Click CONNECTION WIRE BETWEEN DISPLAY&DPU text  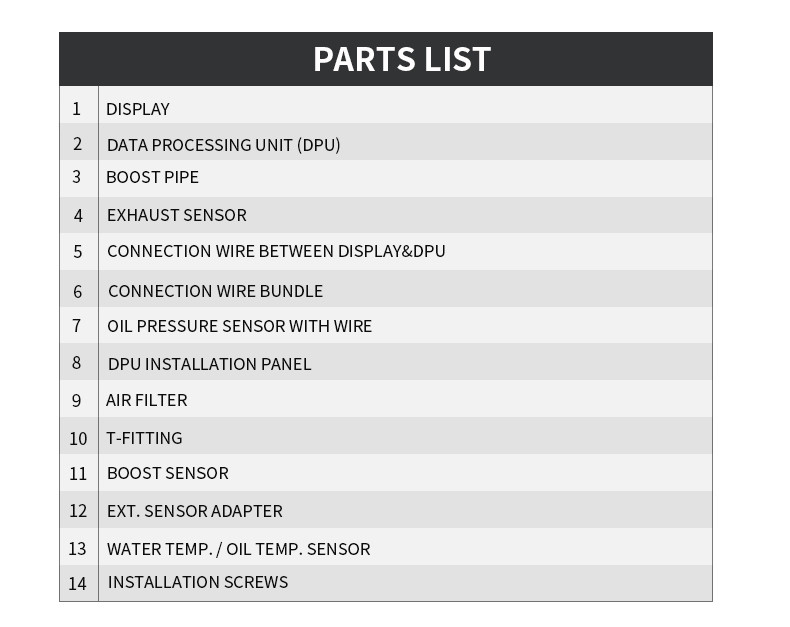point(276,251)
